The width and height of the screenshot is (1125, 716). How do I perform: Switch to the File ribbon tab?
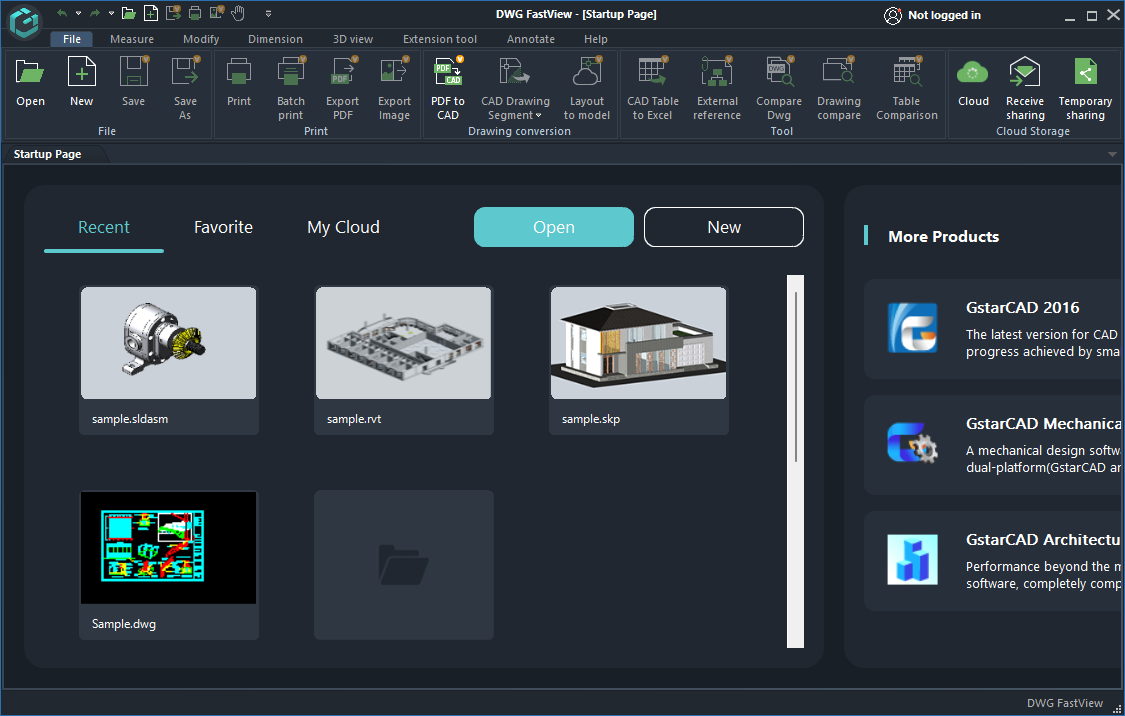[x=72, y=39]
